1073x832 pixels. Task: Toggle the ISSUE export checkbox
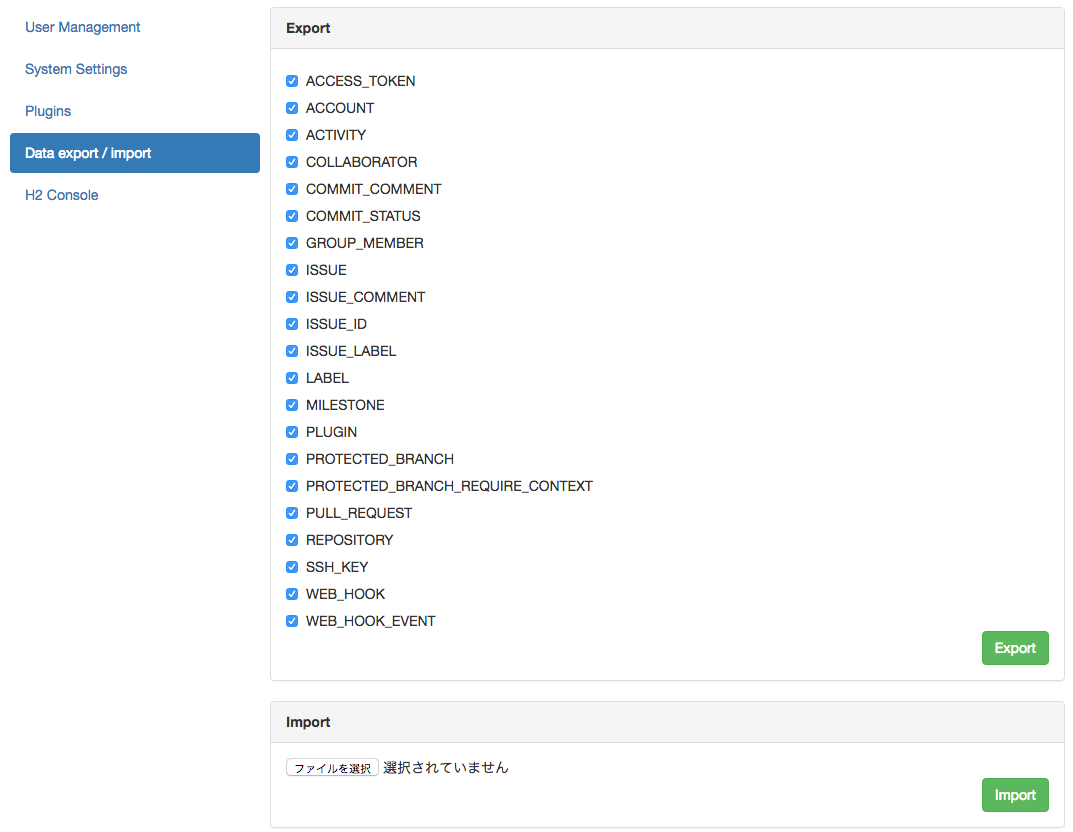pos(291,269)
